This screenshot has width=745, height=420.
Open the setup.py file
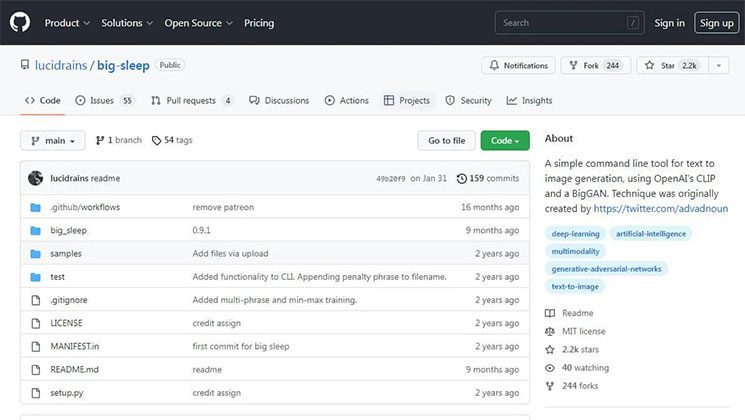coord(67,393)
